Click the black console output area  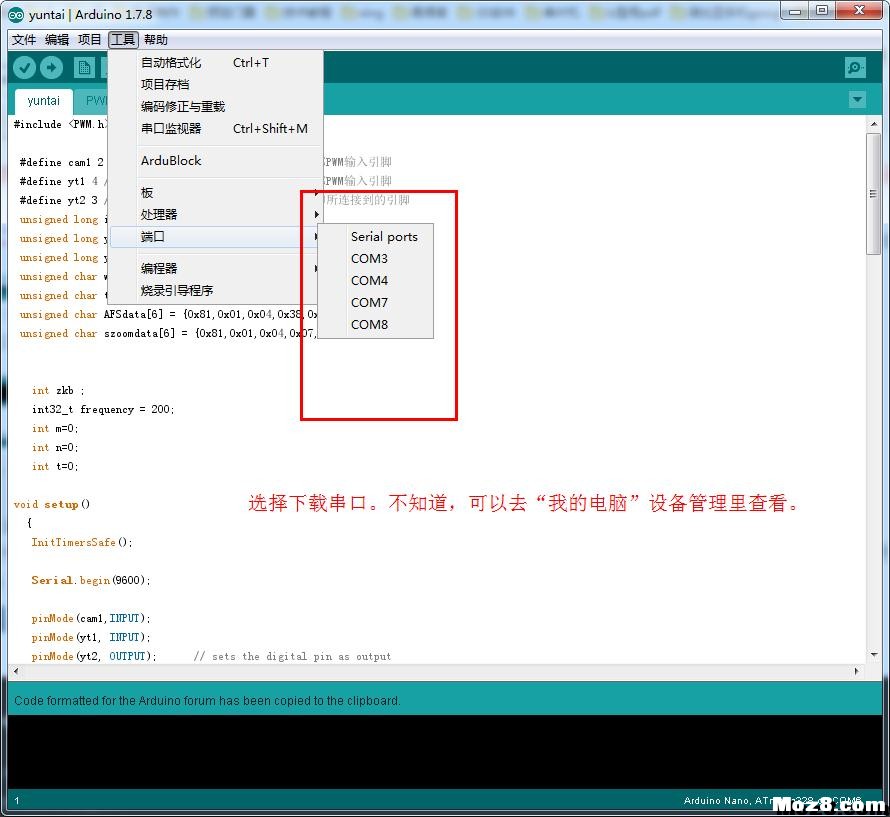tap(445, 752)
